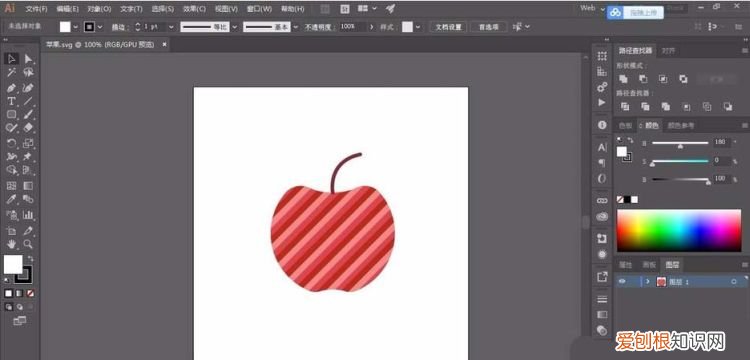The height and width of the screenshot is (360, 750).
Task: Select the Curvature tool
Action: [29, 88]
